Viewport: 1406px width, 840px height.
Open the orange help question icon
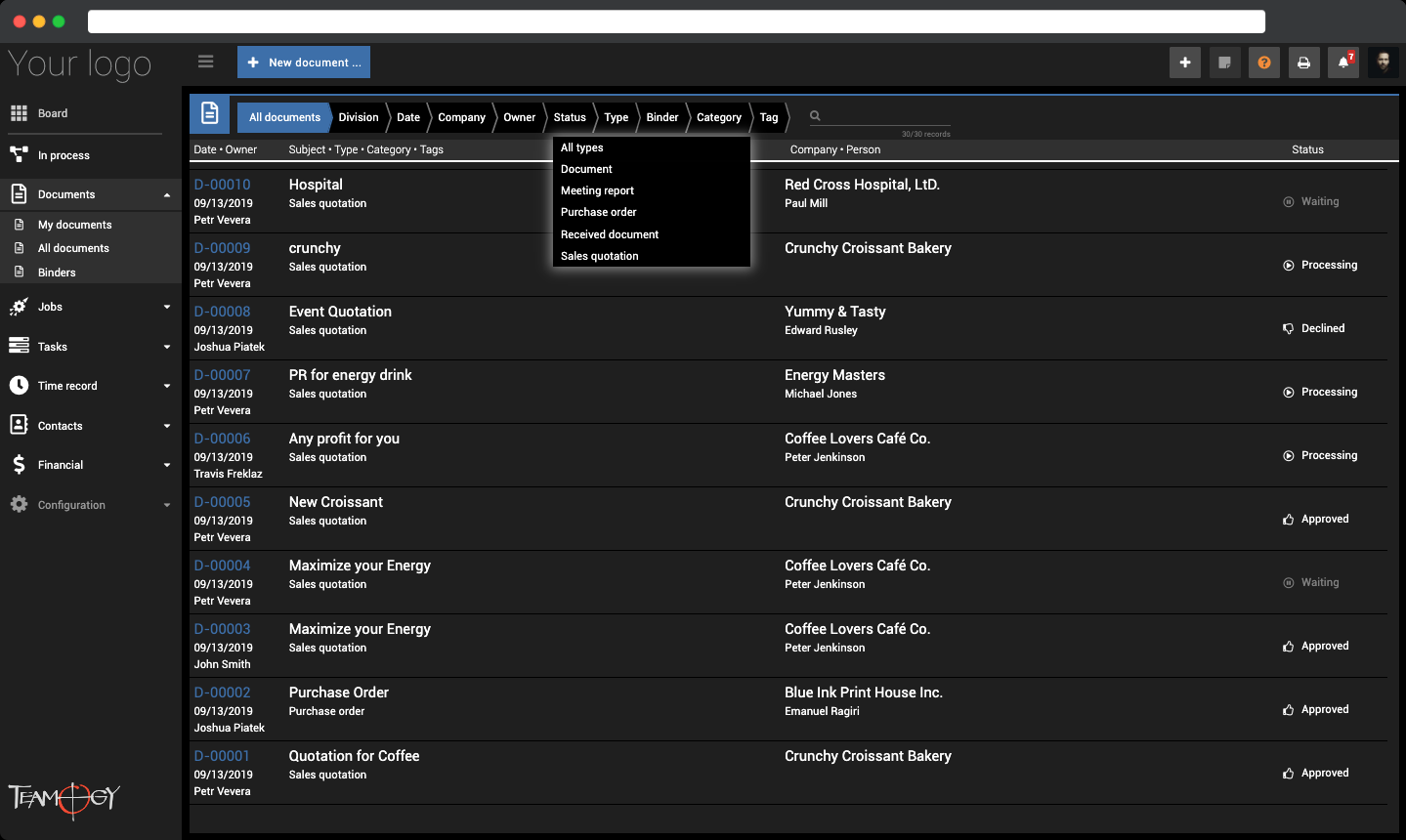coord(1264,63)
